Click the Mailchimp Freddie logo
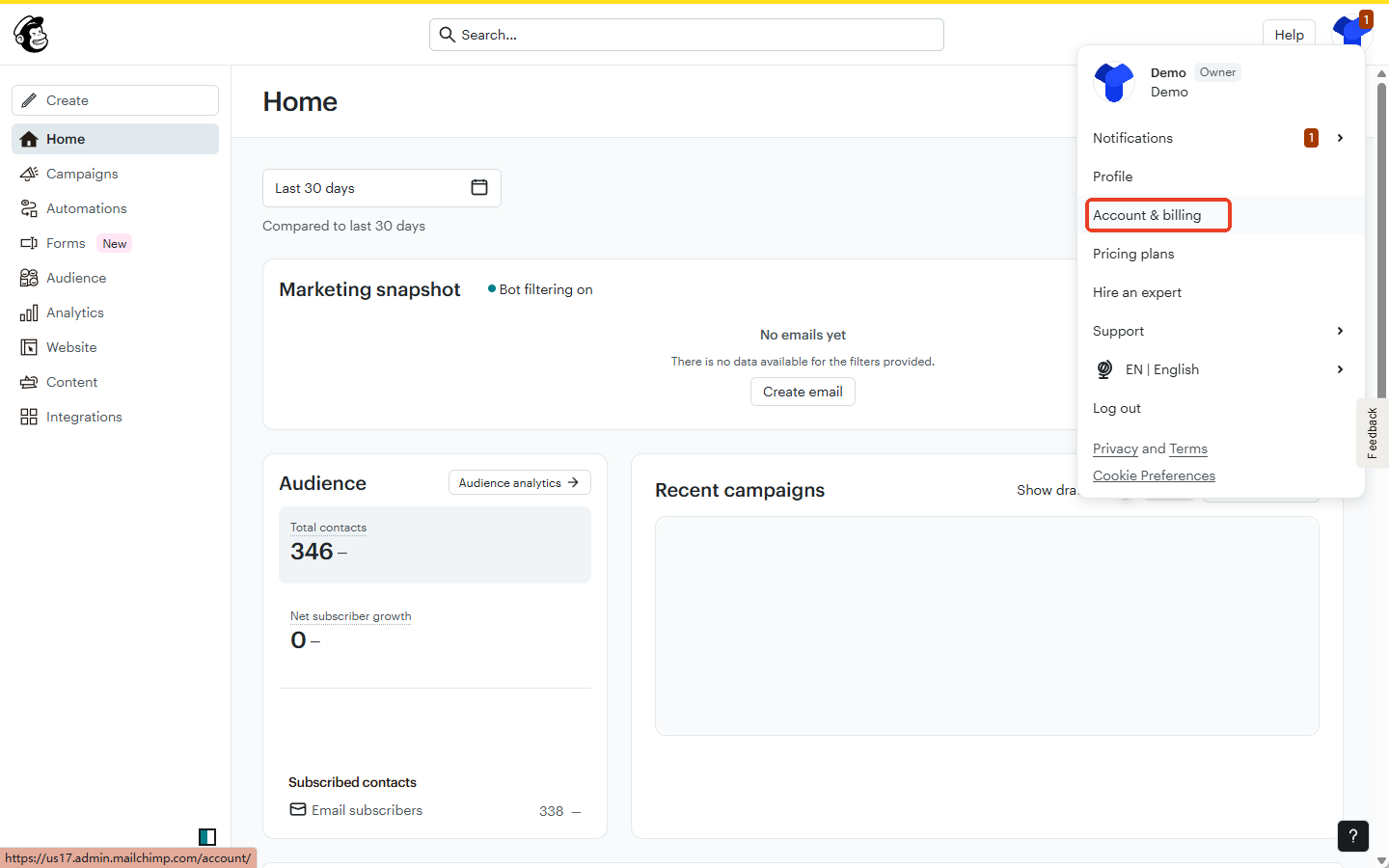 pos(31,35)
